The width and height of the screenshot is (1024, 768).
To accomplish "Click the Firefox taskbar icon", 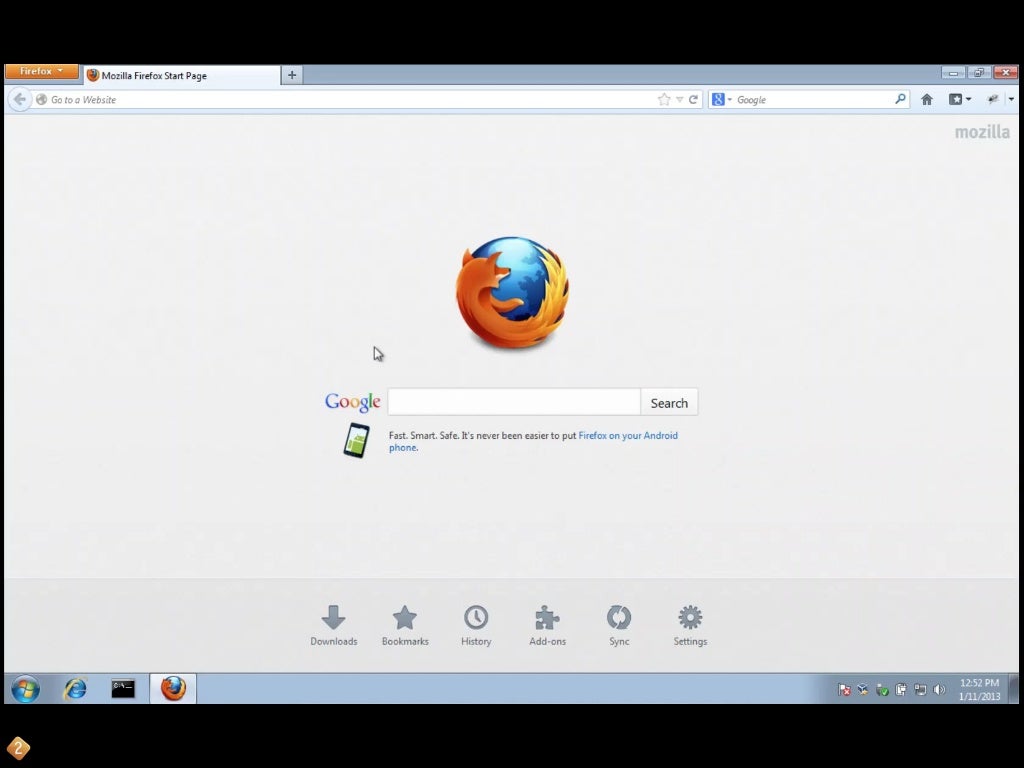I will click(x=173, y=688).
